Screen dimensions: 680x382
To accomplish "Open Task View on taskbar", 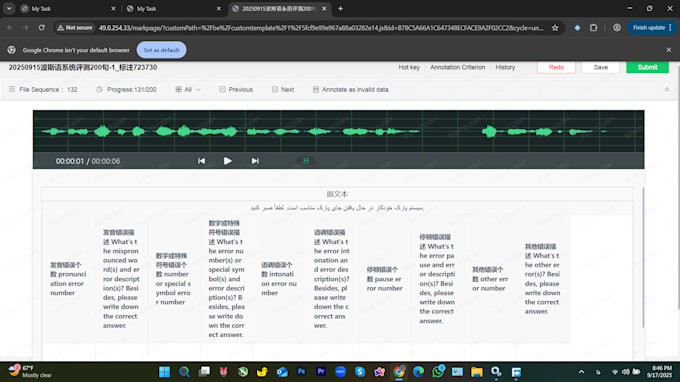I will [204, 372].
